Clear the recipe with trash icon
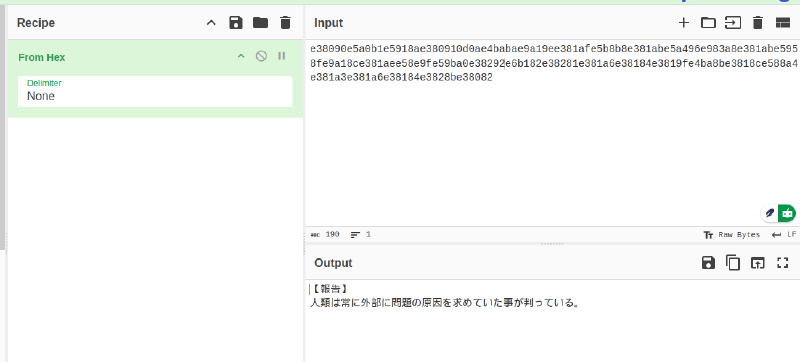800x362 pixels. click(286, 23)
